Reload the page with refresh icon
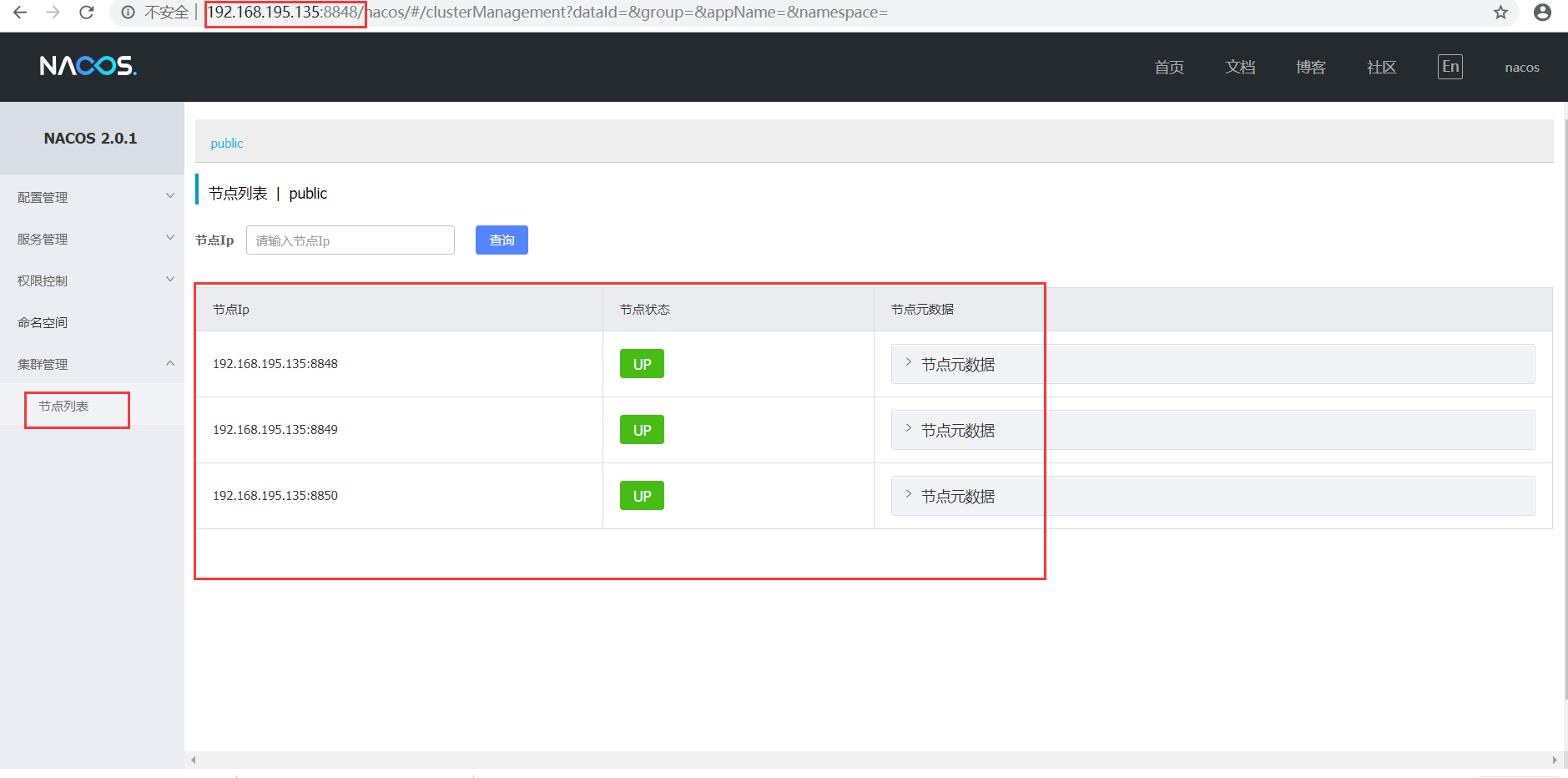Image resolution: width=1568 pixels, height=778 pixels. coord(87,13)
